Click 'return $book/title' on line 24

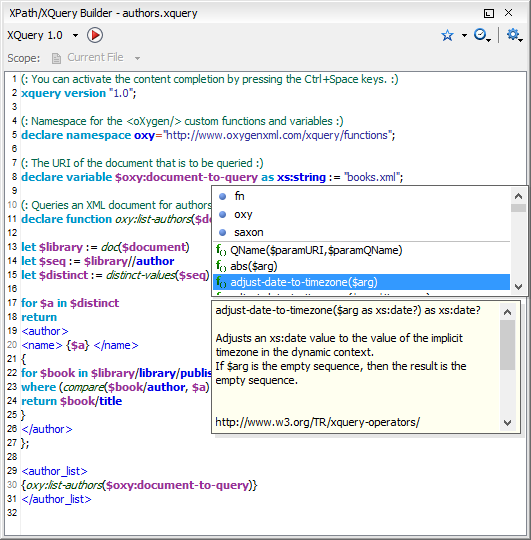[x=72, y=401]
